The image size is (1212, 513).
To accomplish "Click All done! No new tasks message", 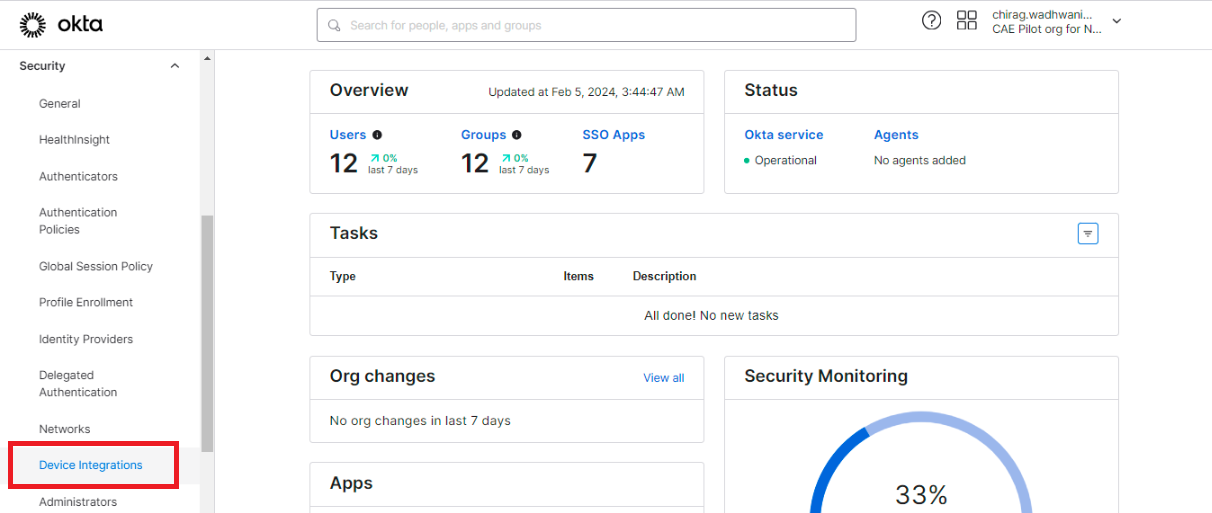I will (x=711, y=315).
